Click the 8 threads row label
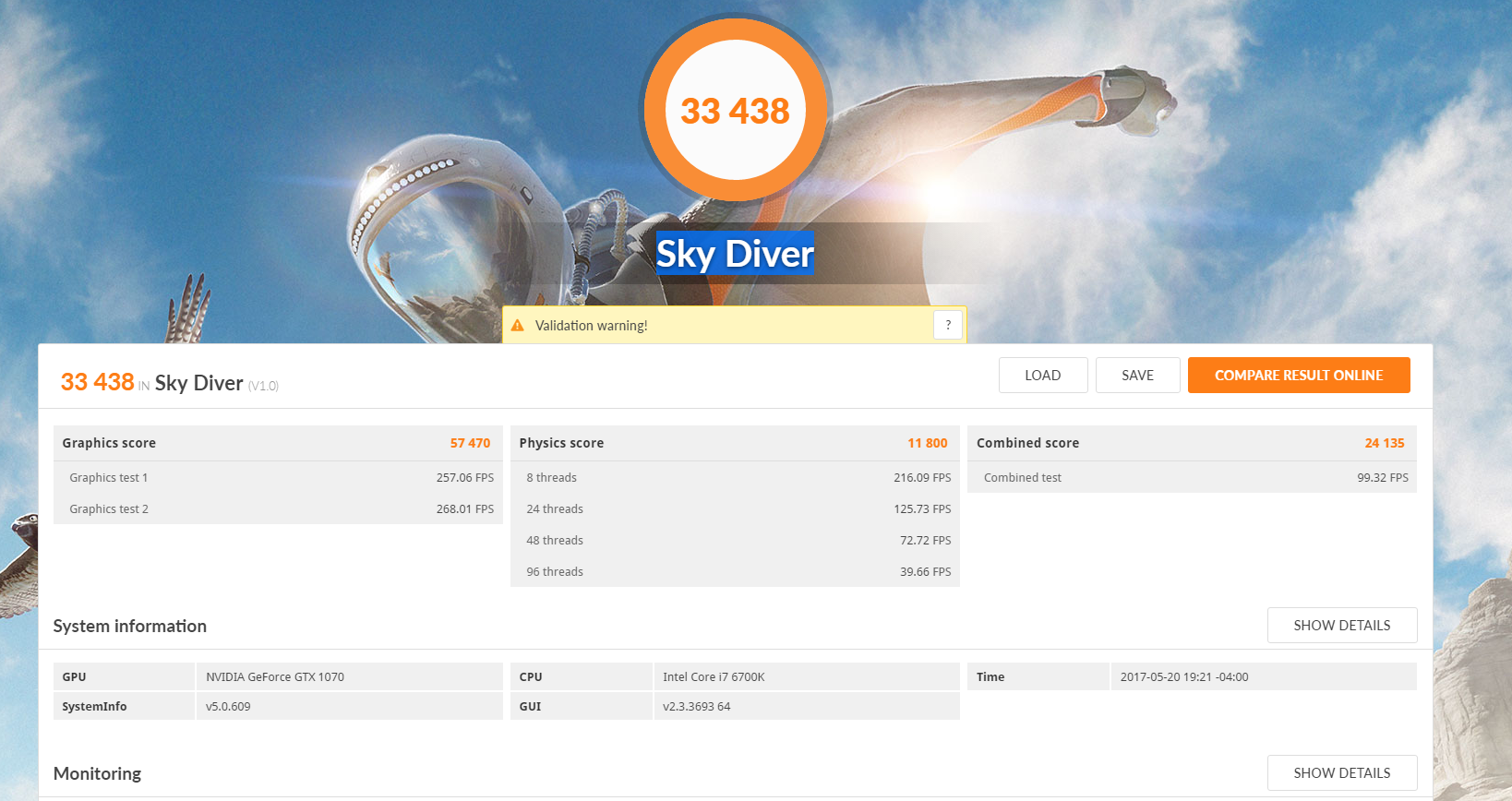The height and width of the screenshot is (801, 1512). (x=552, y=478)
